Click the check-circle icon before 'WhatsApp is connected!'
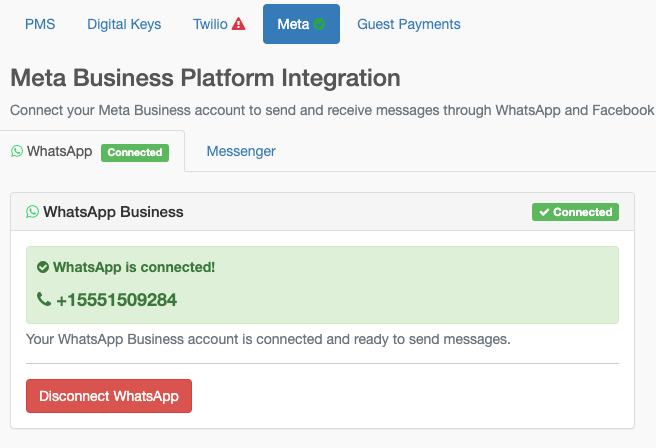Viewport: 656px width, 448px height. pos(43,267)
